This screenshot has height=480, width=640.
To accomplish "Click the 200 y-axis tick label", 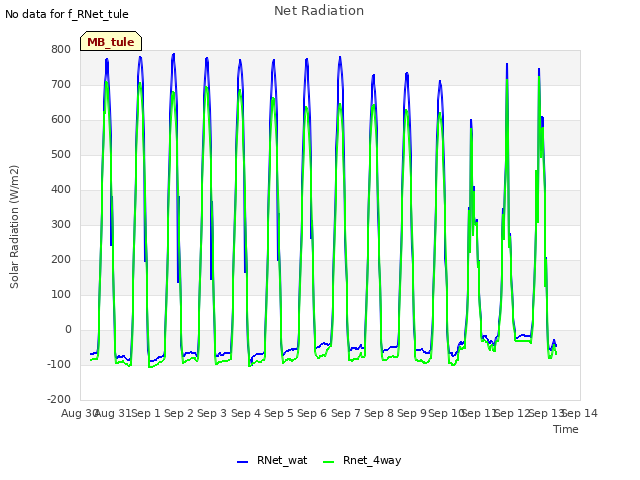I will coord(61,260).
